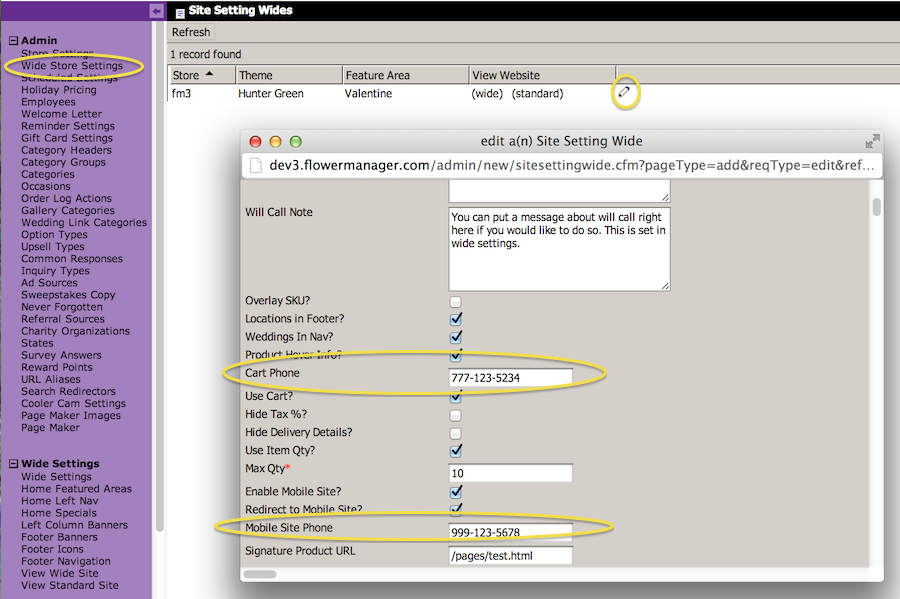The width and height of the screenshot is (900, 599).
Task: Open the (wide) view website link
Action: (x=488, y=94)
